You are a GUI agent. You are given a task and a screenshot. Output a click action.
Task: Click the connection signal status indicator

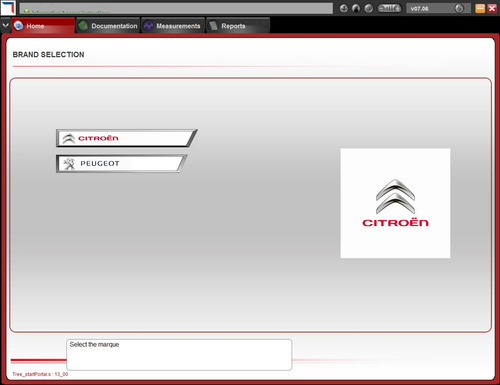[x=389, y=8]
